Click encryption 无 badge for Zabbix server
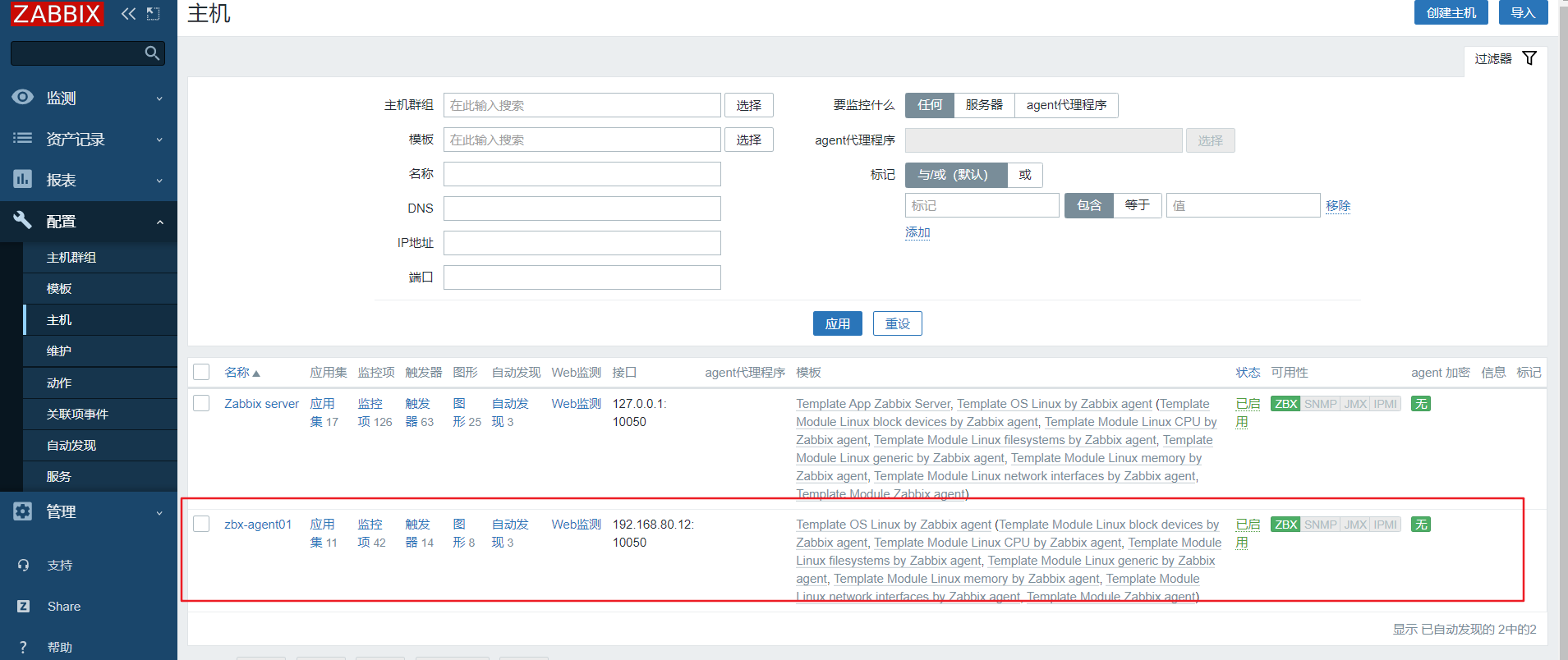 coord(1421,404)
